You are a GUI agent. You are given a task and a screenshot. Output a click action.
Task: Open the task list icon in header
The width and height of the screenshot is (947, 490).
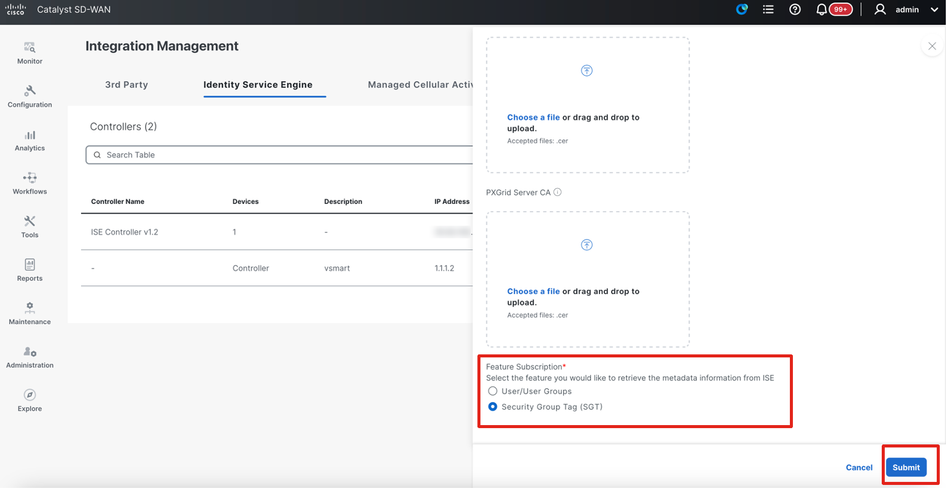click(x=768, y=10)
